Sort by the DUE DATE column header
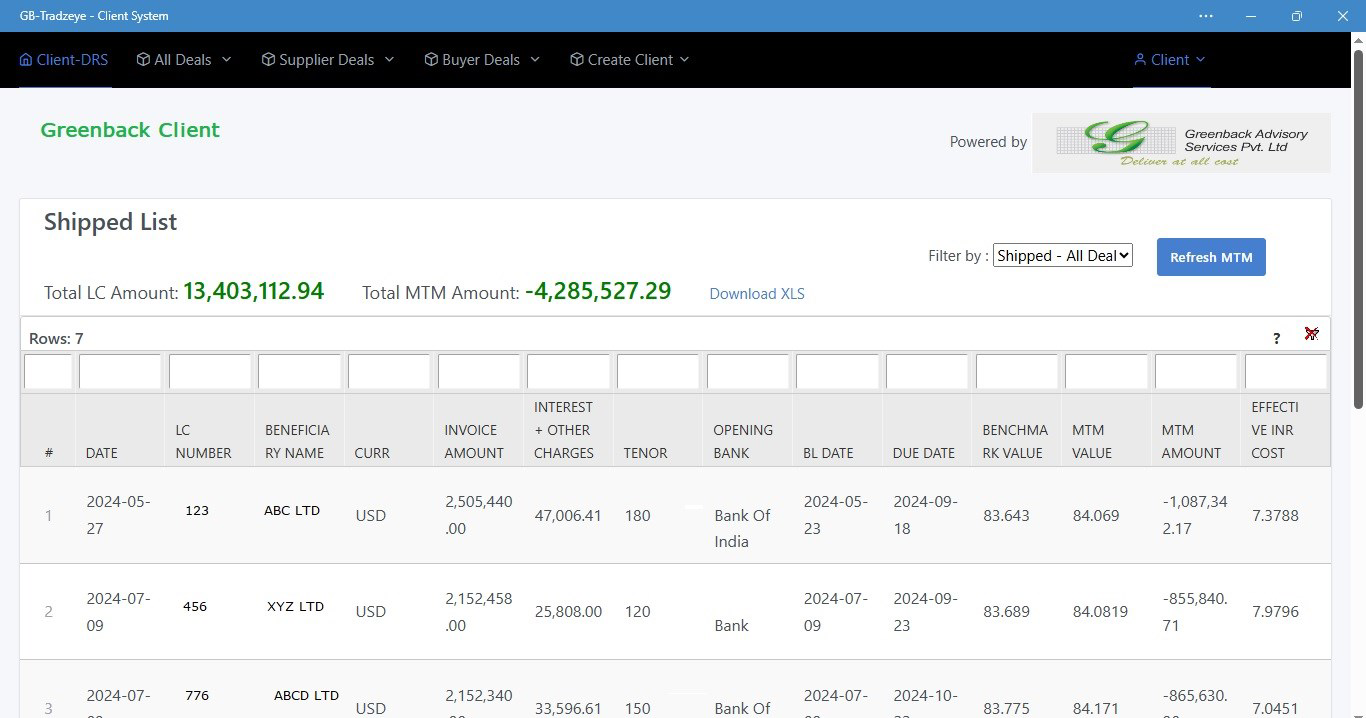Screen dimensions: 1366x718 coord(924,453)
